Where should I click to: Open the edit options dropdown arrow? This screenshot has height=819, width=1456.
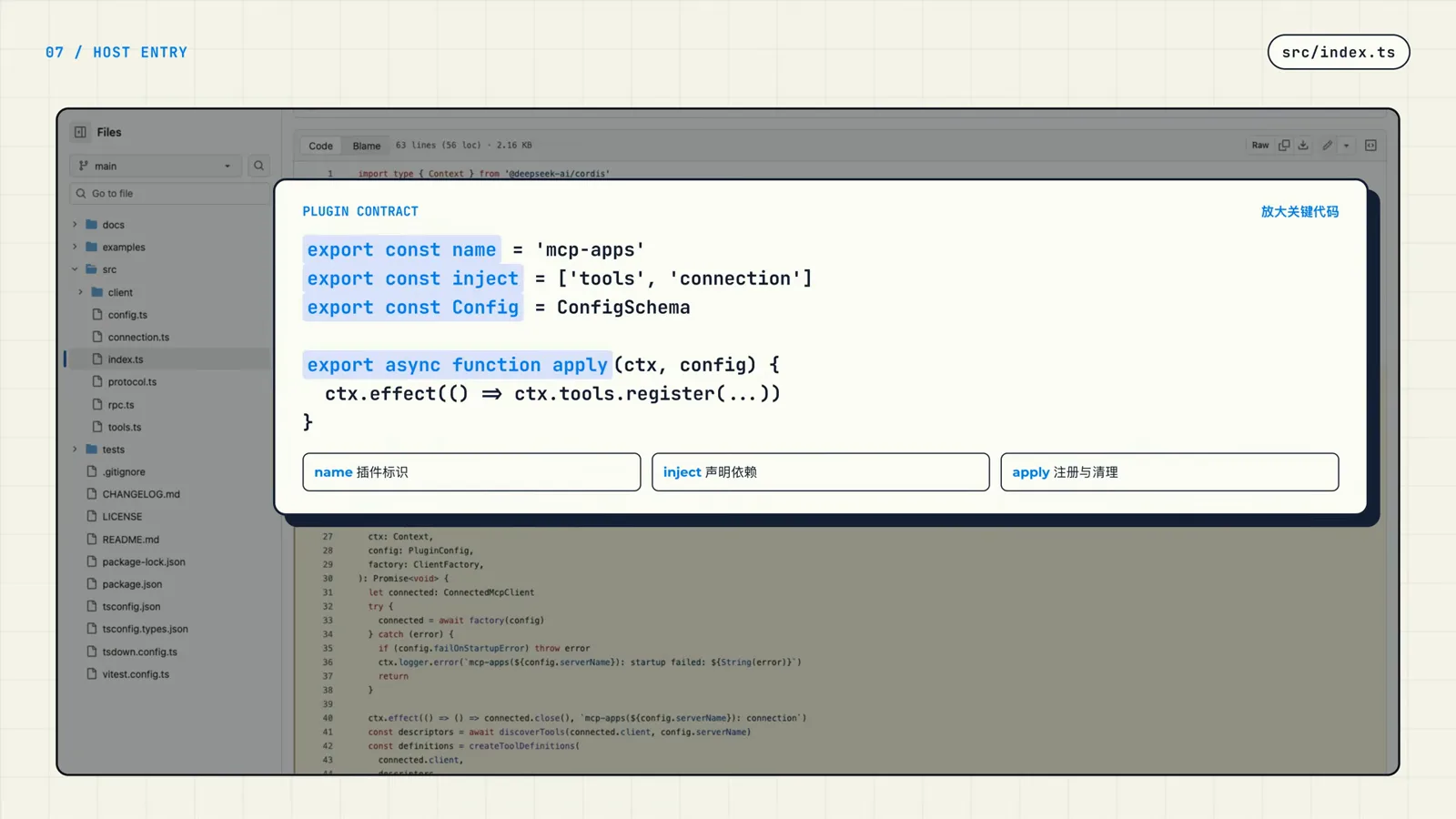coord(1347,146)
